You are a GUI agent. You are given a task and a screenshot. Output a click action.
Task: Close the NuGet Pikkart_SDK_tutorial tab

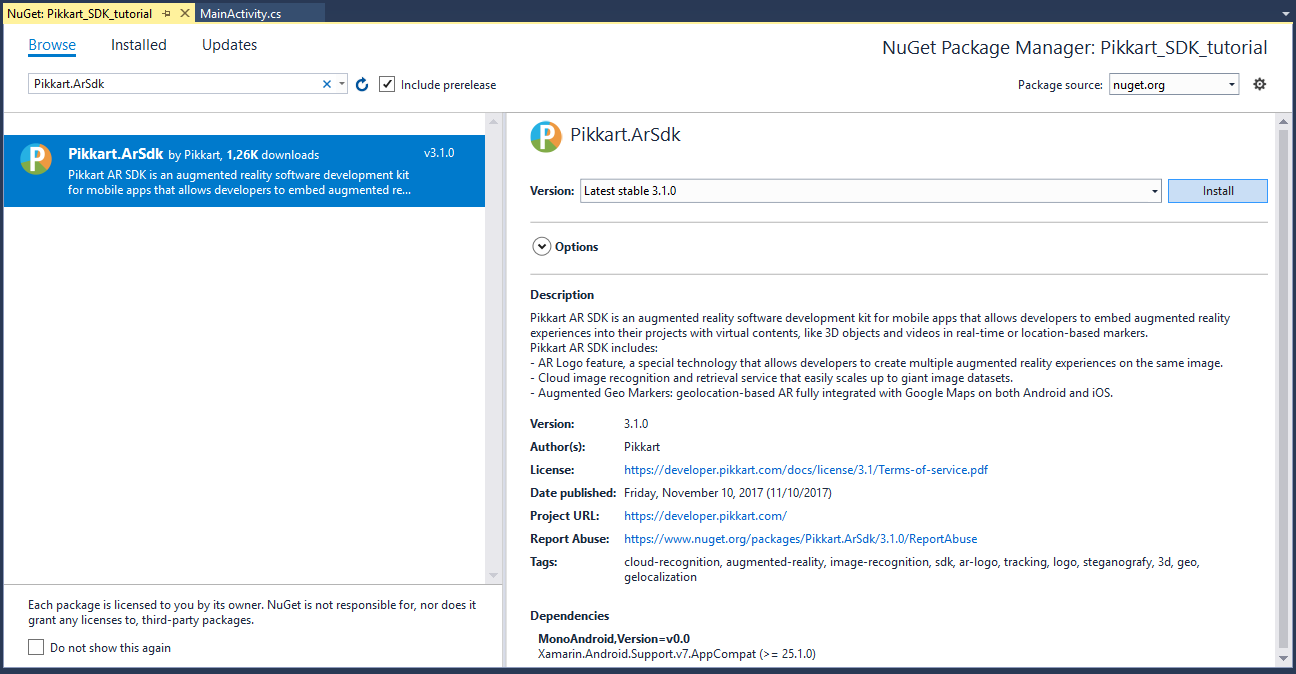(184, 14)
